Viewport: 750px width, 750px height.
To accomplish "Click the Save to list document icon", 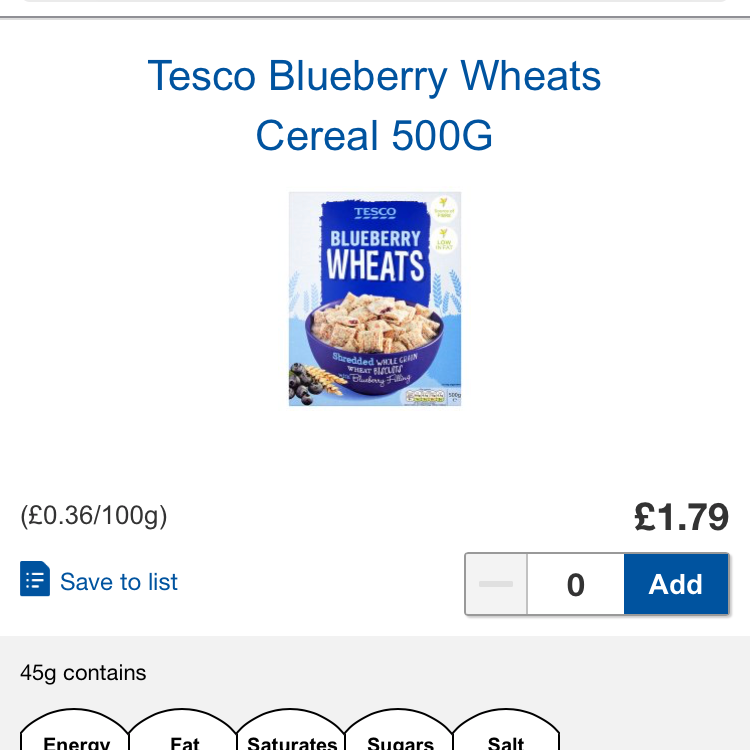I will coord(35,580).
